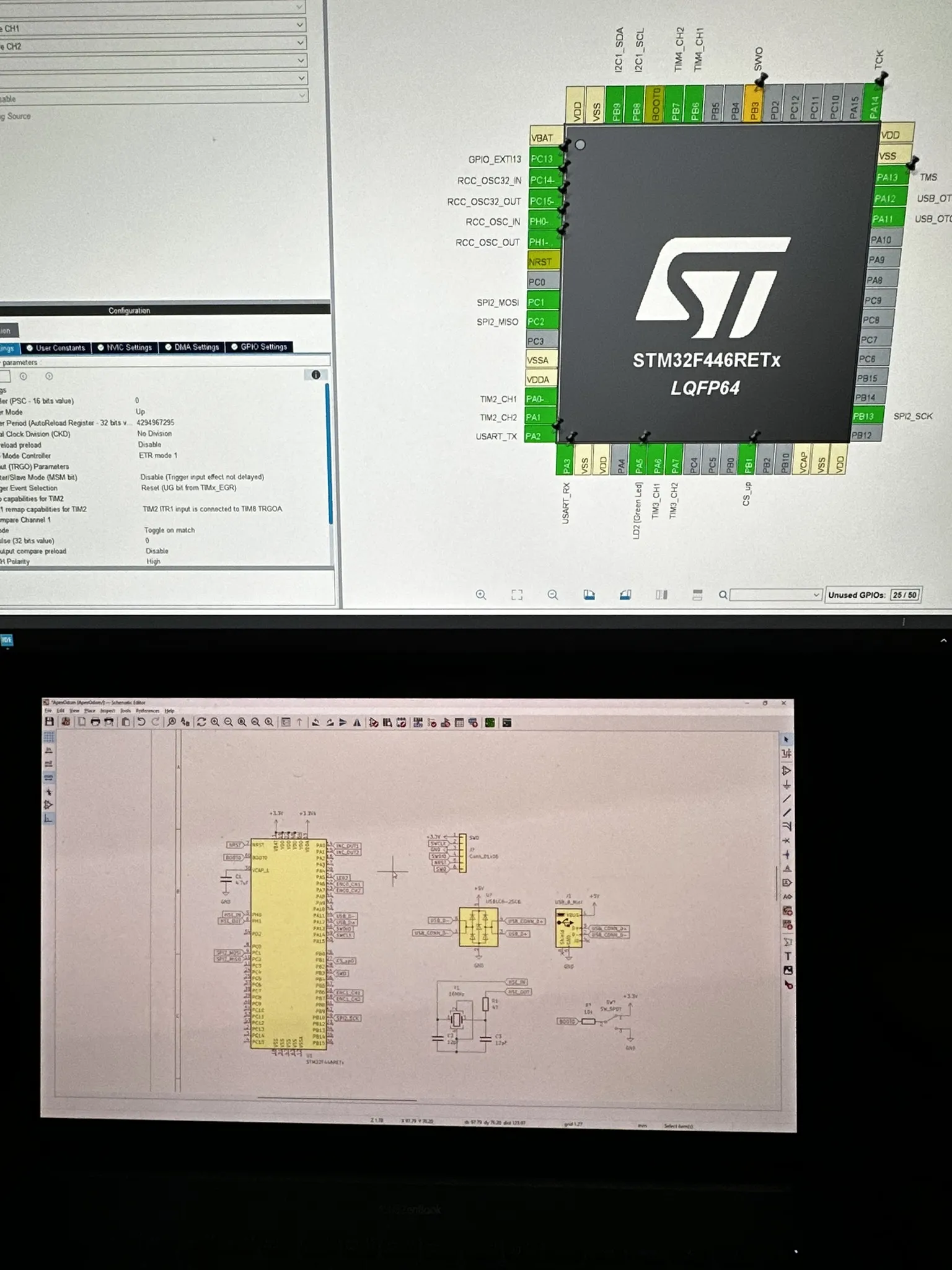This screenshot has width=952, height=1270.
Task: Select the Add Net Label tool
Action: (787, 869)
